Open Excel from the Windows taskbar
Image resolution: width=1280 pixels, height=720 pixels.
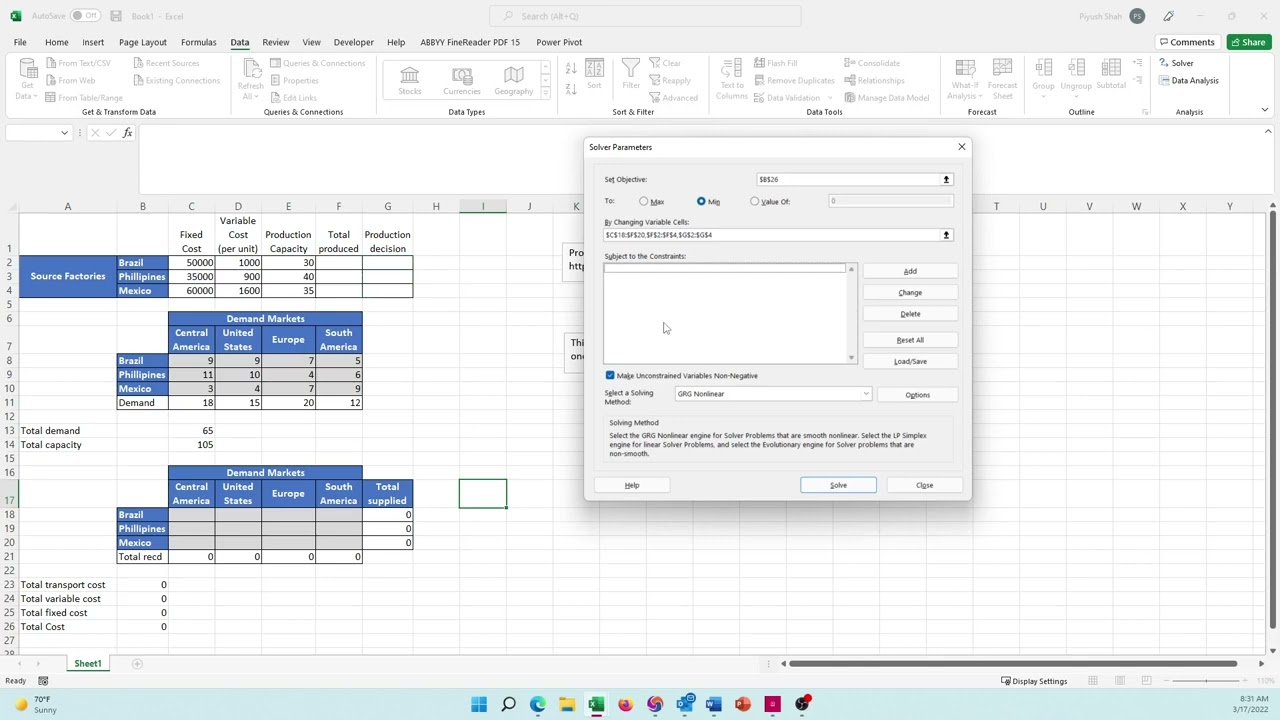point(596,704)
